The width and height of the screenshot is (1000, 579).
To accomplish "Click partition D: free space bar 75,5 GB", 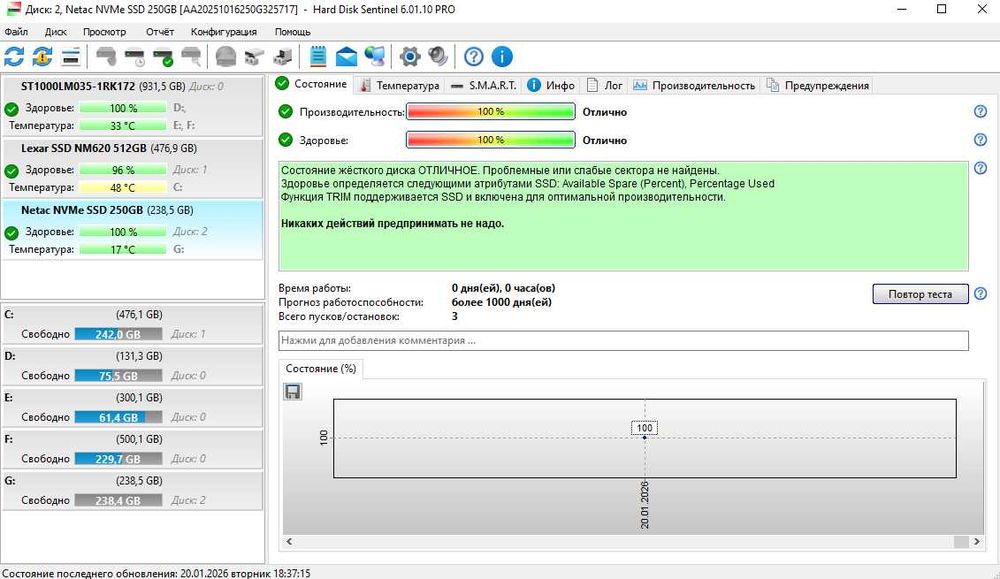I will tap(118, 376).
